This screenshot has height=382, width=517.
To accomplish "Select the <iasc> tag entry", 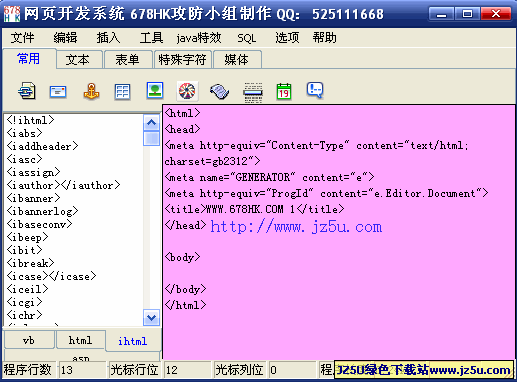I will [24, 159].
